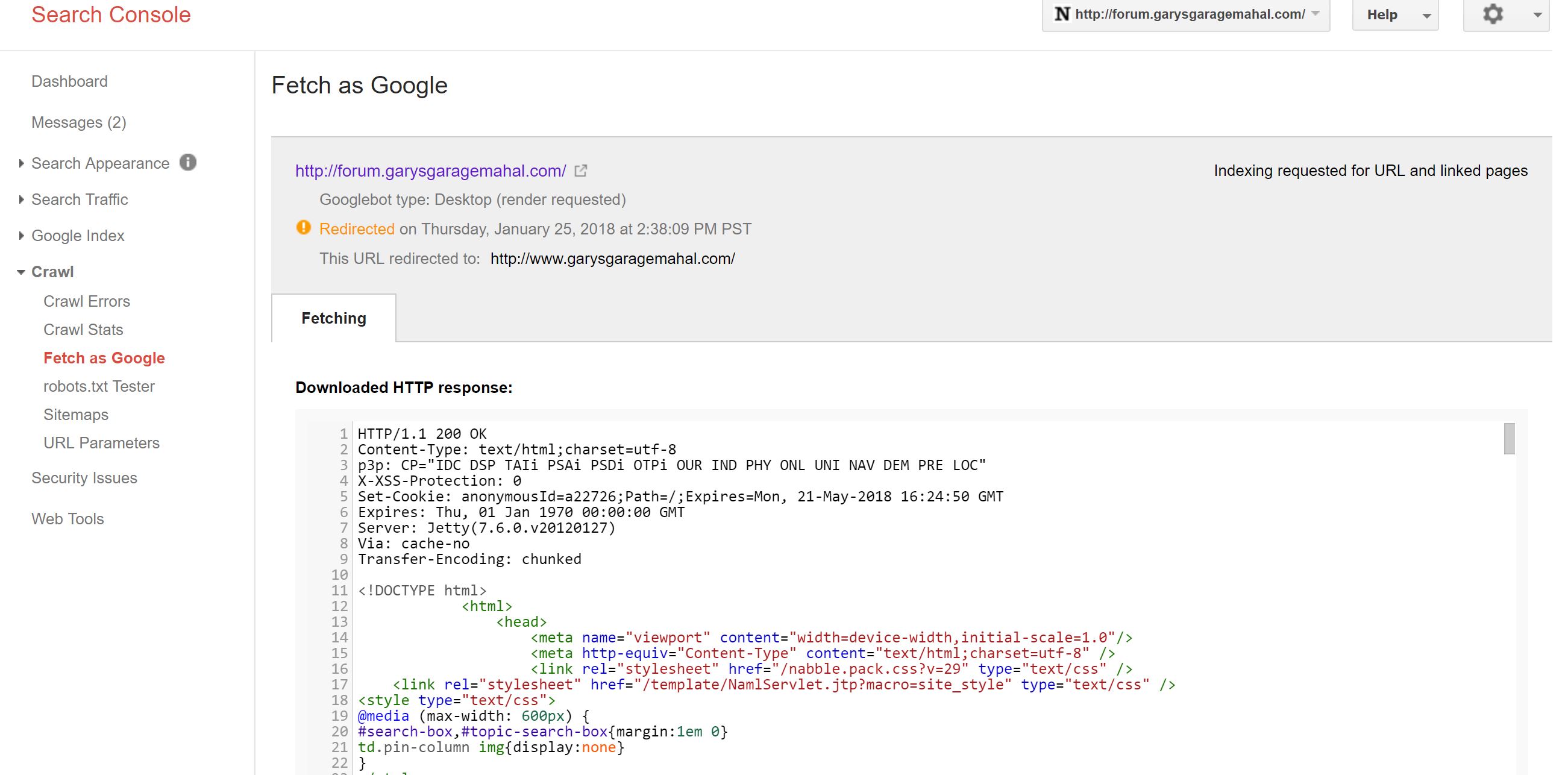The width and height of the screenshot is (1568, 775).
Task: Click the external link icon next to URL
Action: [x=581, y=171]
